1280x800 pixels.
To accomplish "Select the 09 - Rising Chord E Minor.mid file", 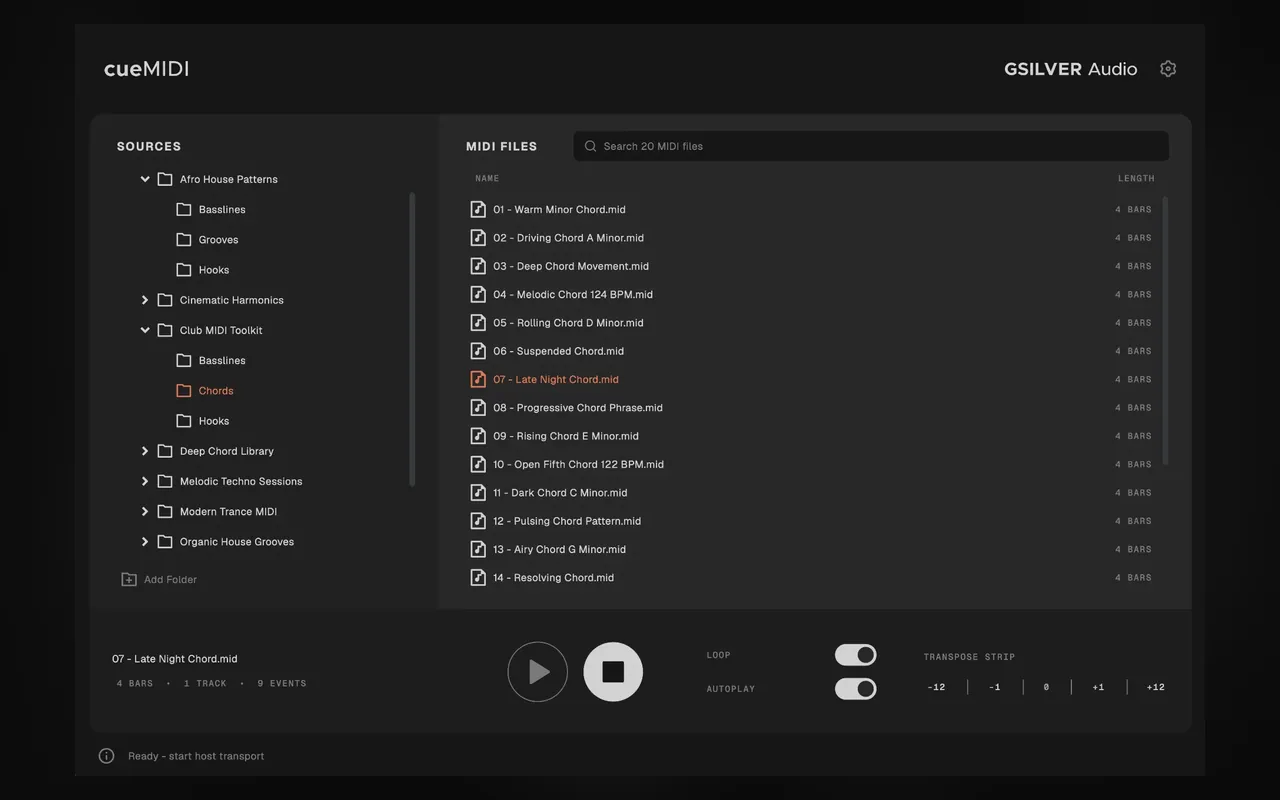I will click(x=812, y=436).
